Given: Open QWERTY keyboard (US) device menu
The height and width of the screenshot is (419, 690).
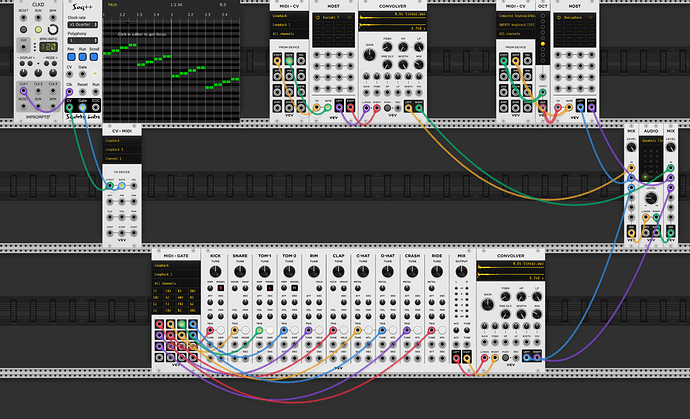Looking at the screenshot, I should [516, 25].
